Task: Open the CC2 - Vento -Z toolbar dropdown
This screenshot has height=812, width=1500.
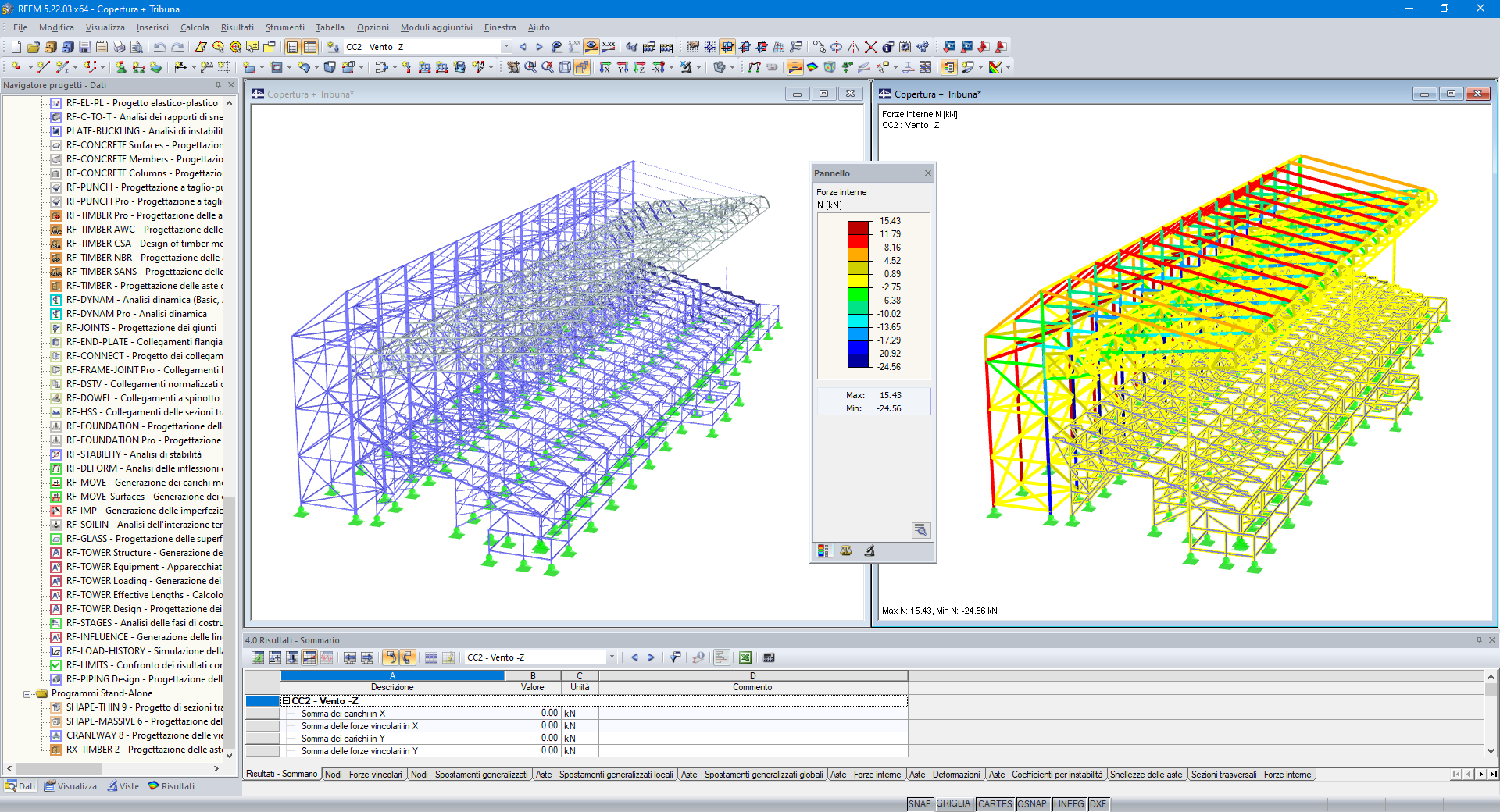Action: (x=506, y=47)
